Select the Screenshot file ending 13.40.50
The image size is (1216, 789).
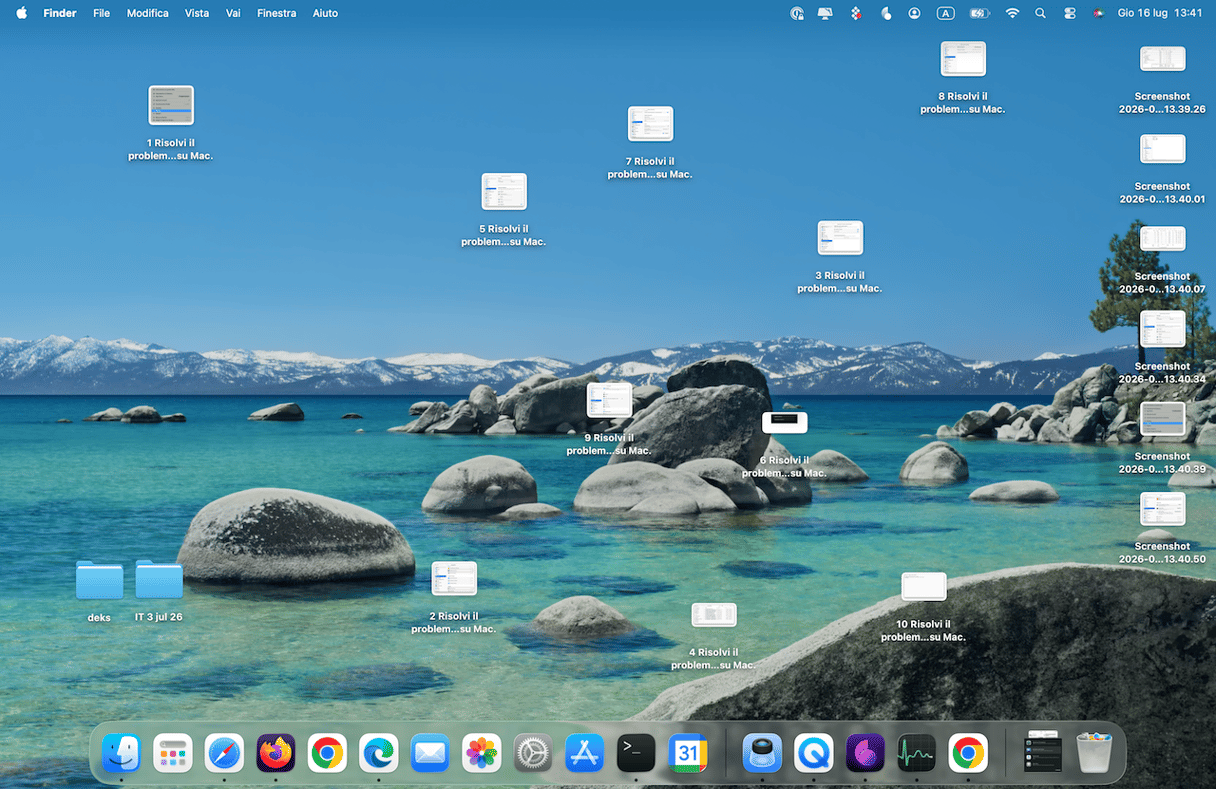click(x=1162, y=510)
